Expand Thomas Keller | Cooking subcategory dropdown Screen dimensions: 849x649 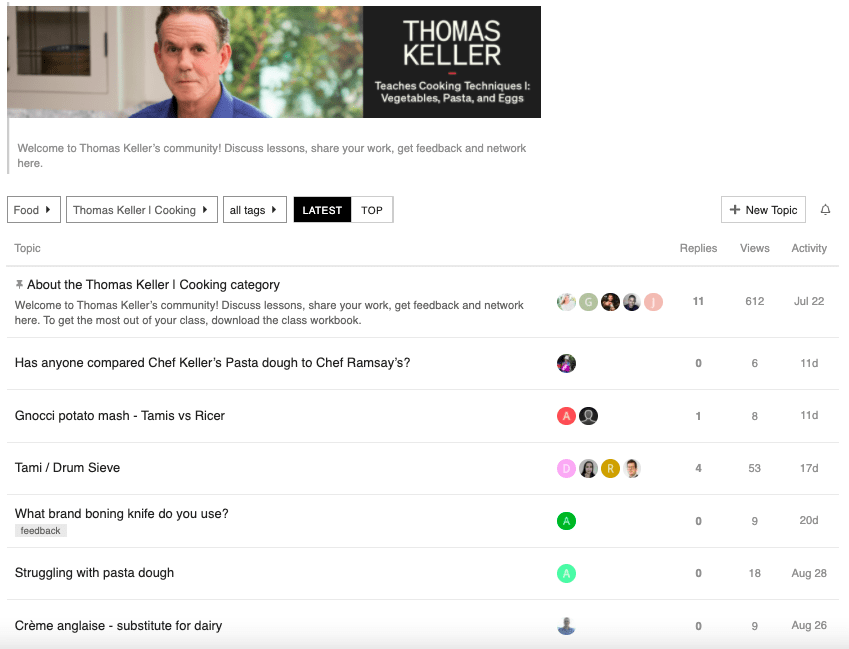pos(142,209)
